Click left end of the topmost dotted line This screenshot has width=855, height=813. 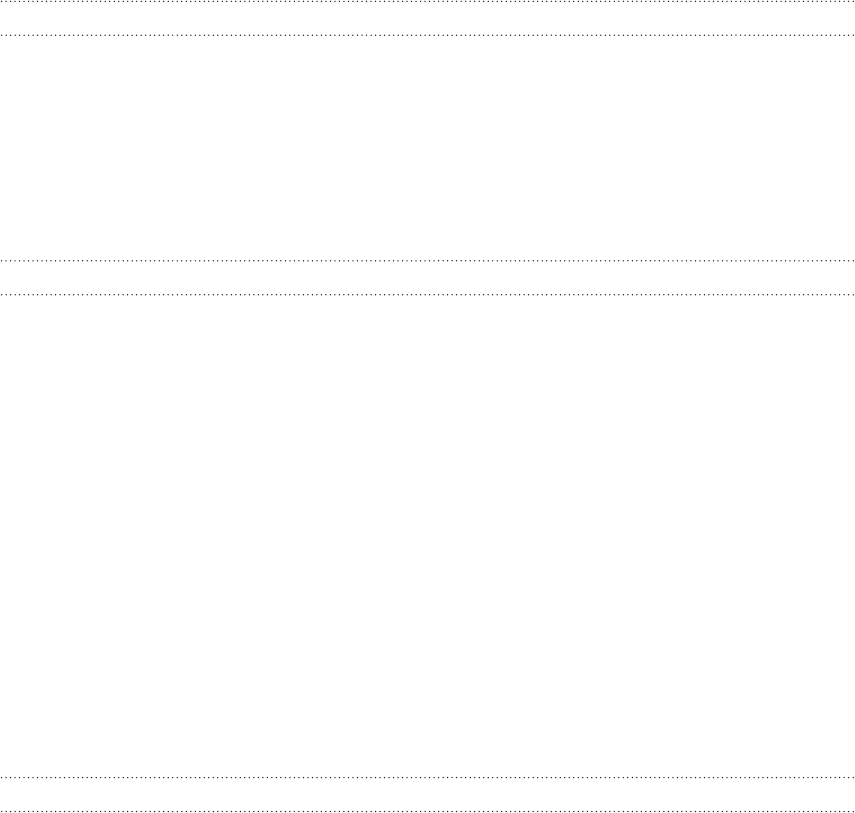point(2,2)
